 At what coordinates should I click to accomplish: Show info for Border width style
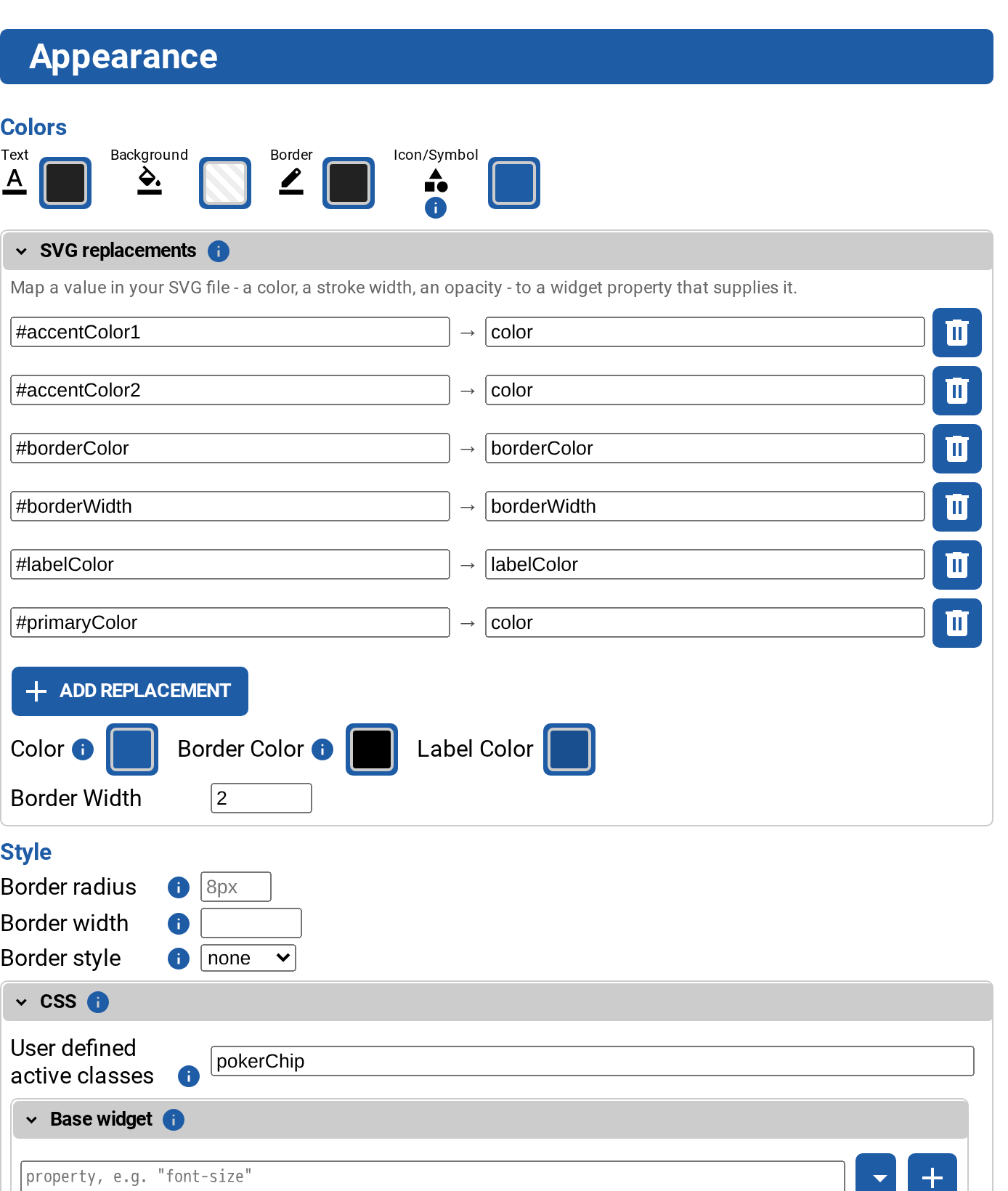click(x=179, y=924)
